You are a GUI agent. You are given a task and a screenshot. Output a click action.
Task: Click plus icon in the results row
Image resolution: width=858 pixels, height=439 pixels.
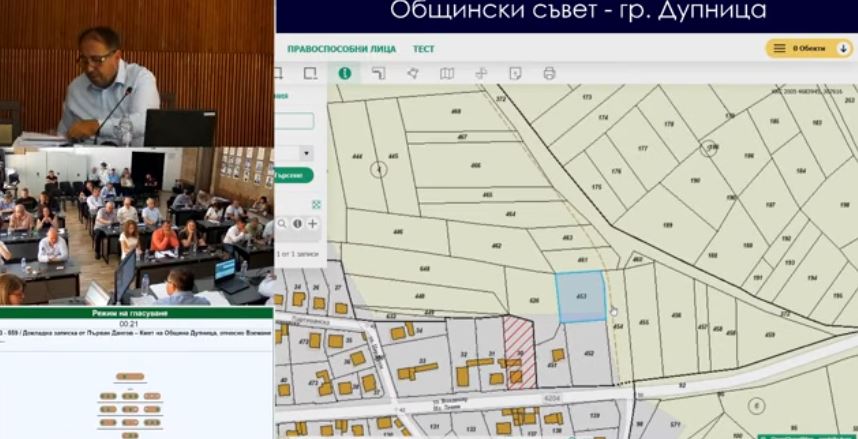pos(312,223)
